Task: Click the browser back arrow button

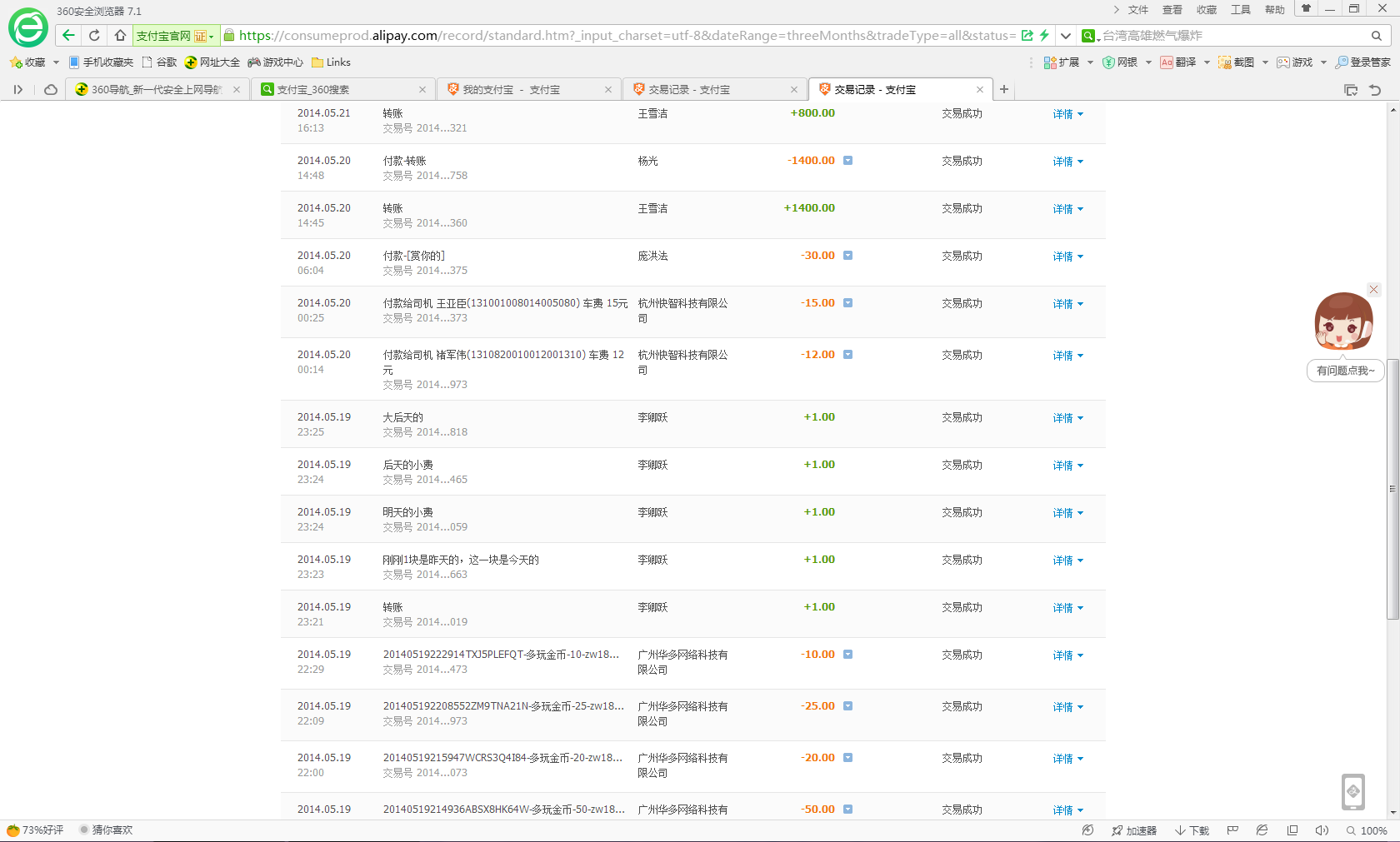Action: [69, 35]
